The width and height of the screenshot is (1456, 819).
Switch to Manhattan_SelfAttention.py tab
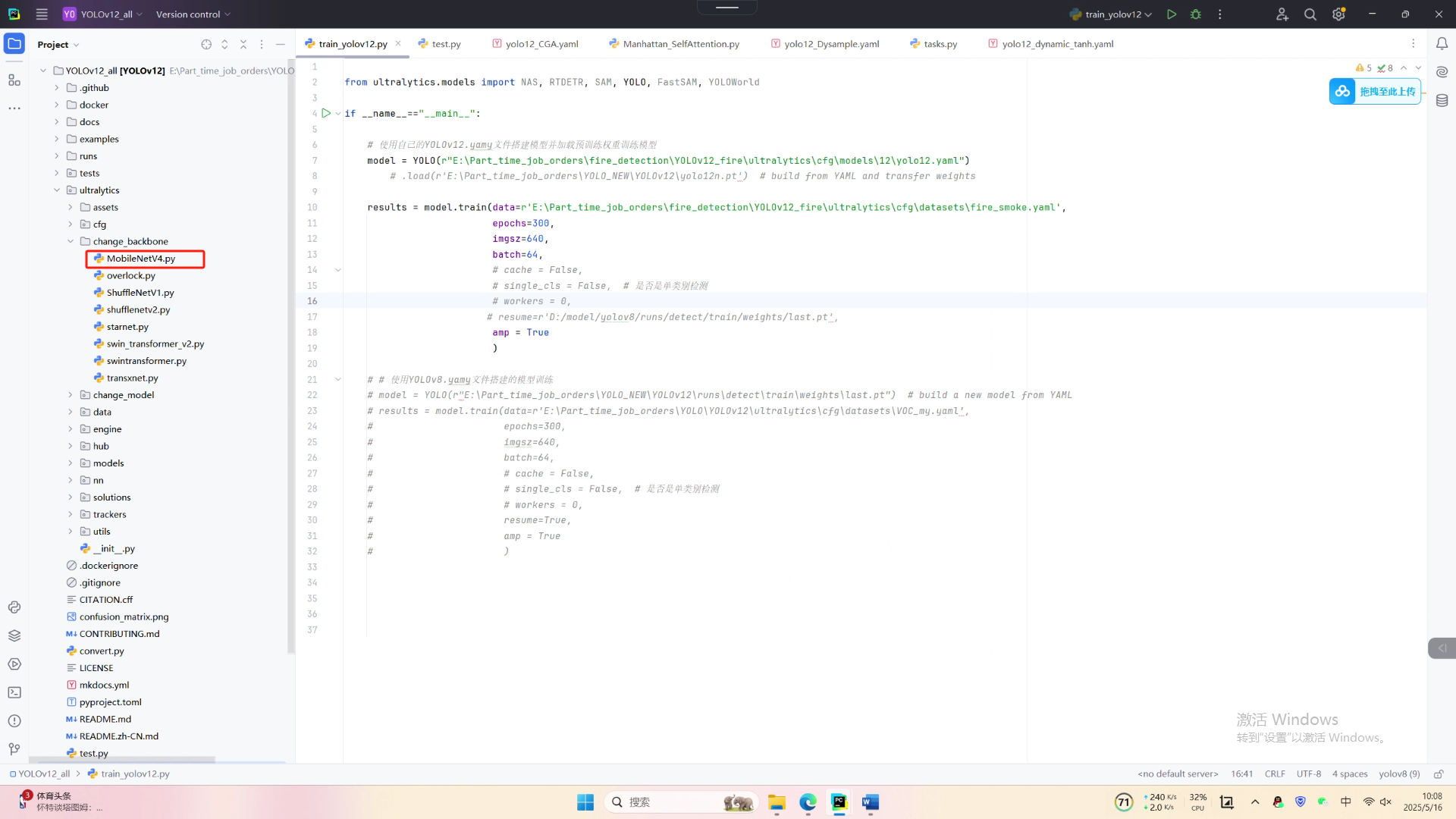(674, 44)
